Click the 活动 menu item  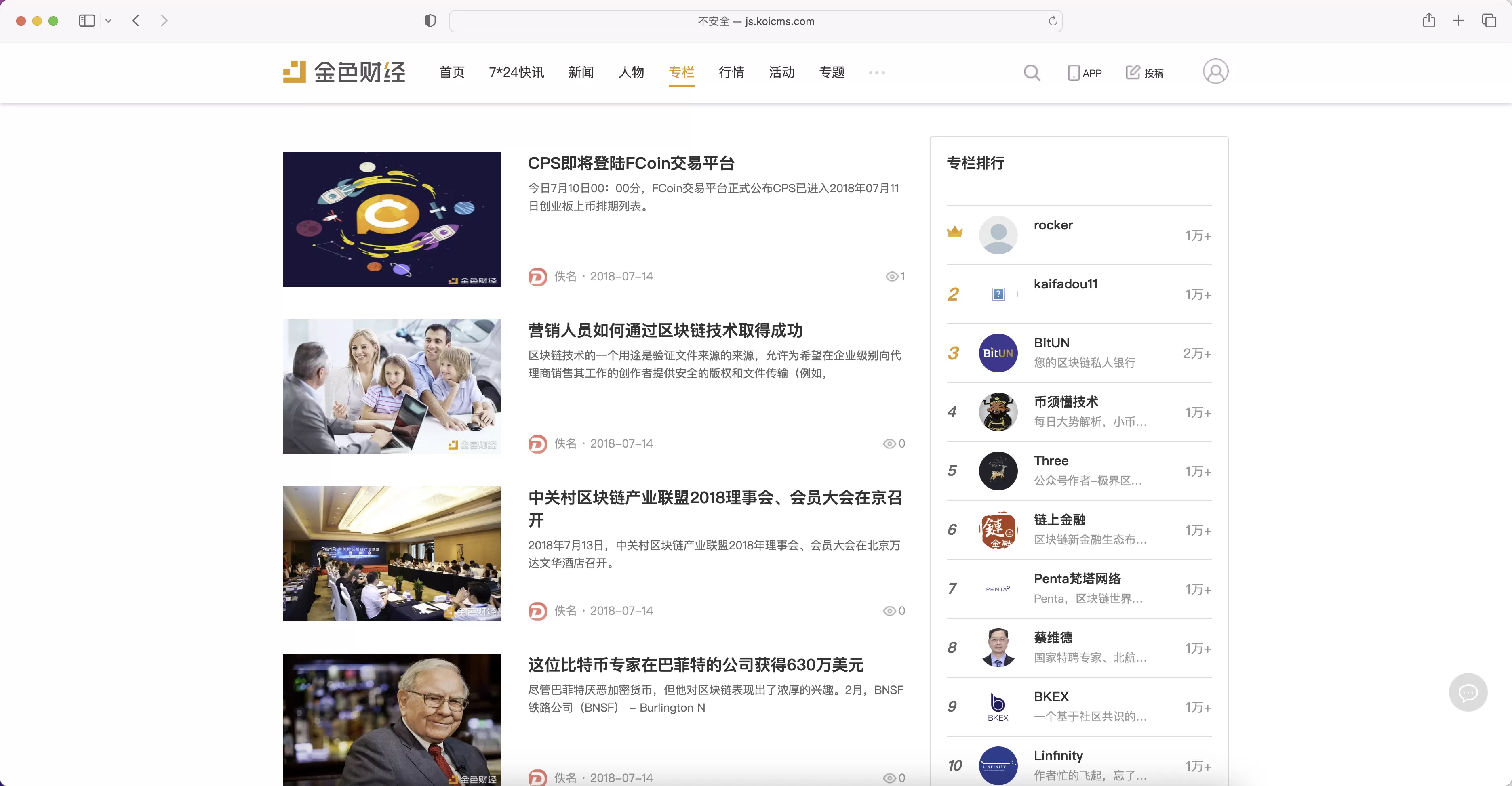pos(782,72)
